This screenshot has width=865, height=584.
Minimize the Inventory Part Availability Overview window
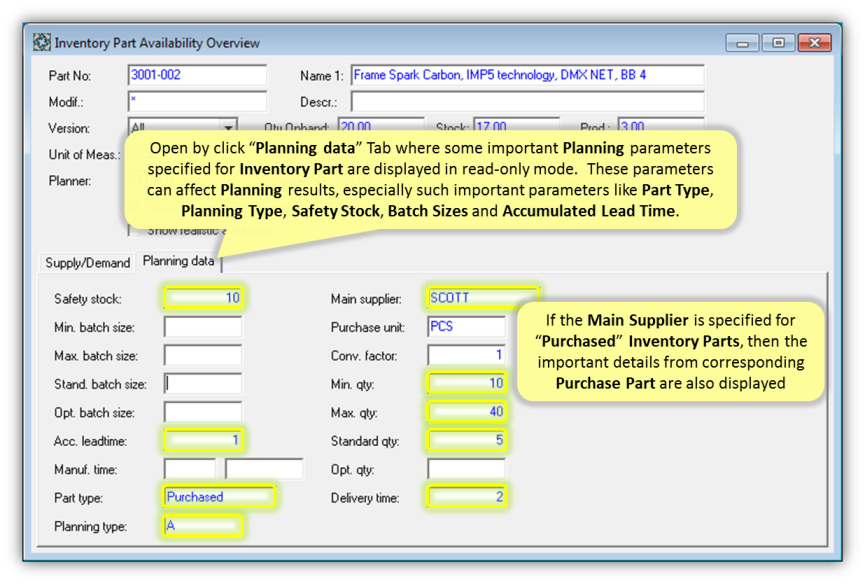(743, 42)
